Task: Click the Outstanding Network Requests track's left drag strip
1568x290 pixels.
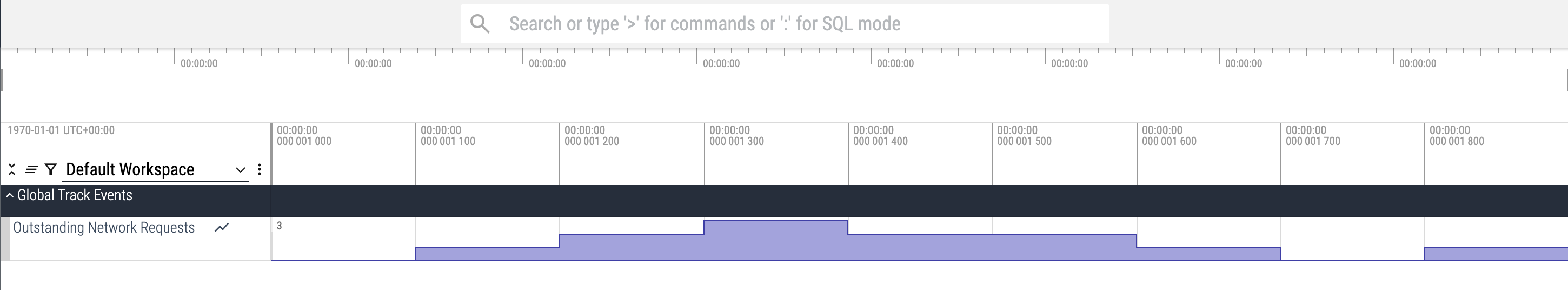Action: [5, 239]
